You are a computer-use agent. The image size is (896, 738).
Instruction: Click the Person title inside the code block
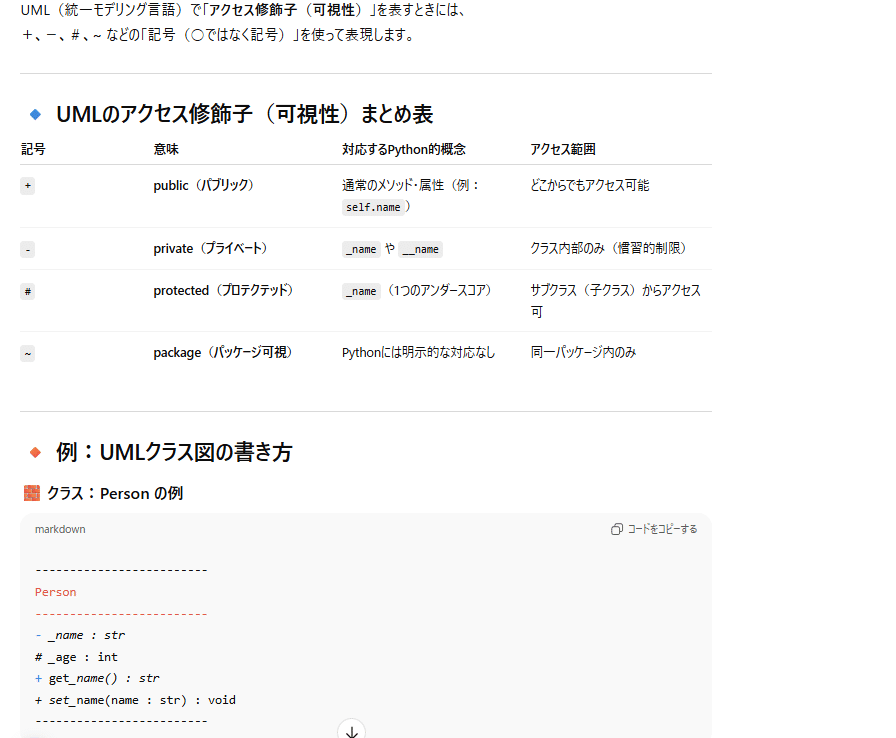pyautogui.click(x=55, y=591)
